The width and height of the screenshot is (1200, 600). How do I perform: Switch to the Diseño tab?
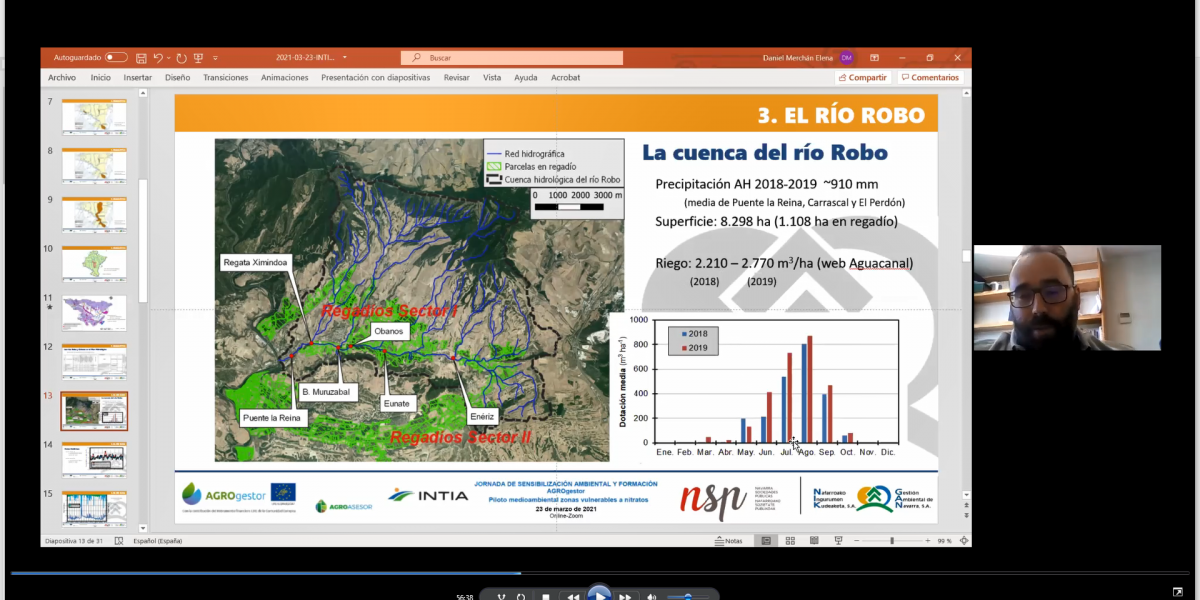click(x=177, y=77)
